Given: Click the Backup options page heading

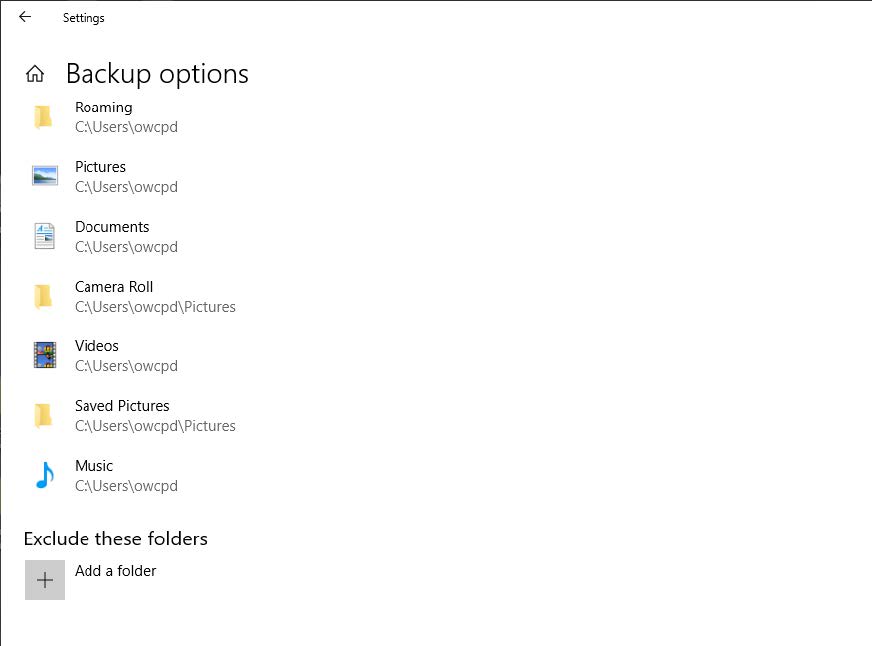Looking at the screenshot, I should pos(157,74).
